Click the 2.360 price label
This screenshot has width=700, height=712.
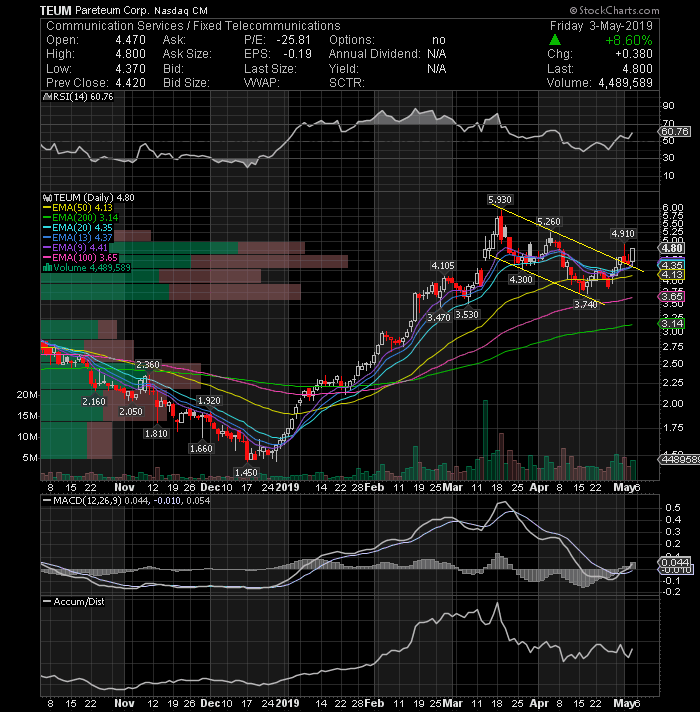pyautogui.click(x=148, y=365)
